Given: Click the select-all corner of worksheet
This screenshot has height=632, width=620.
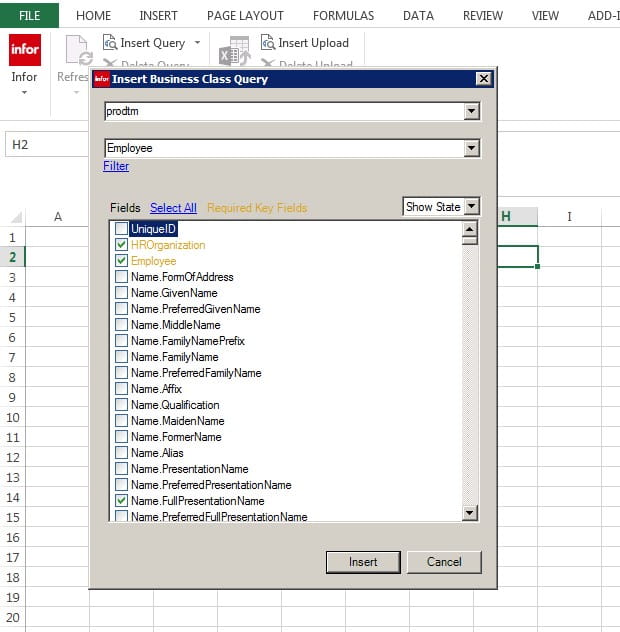Looking at the screenshot, I should point(17,217).
